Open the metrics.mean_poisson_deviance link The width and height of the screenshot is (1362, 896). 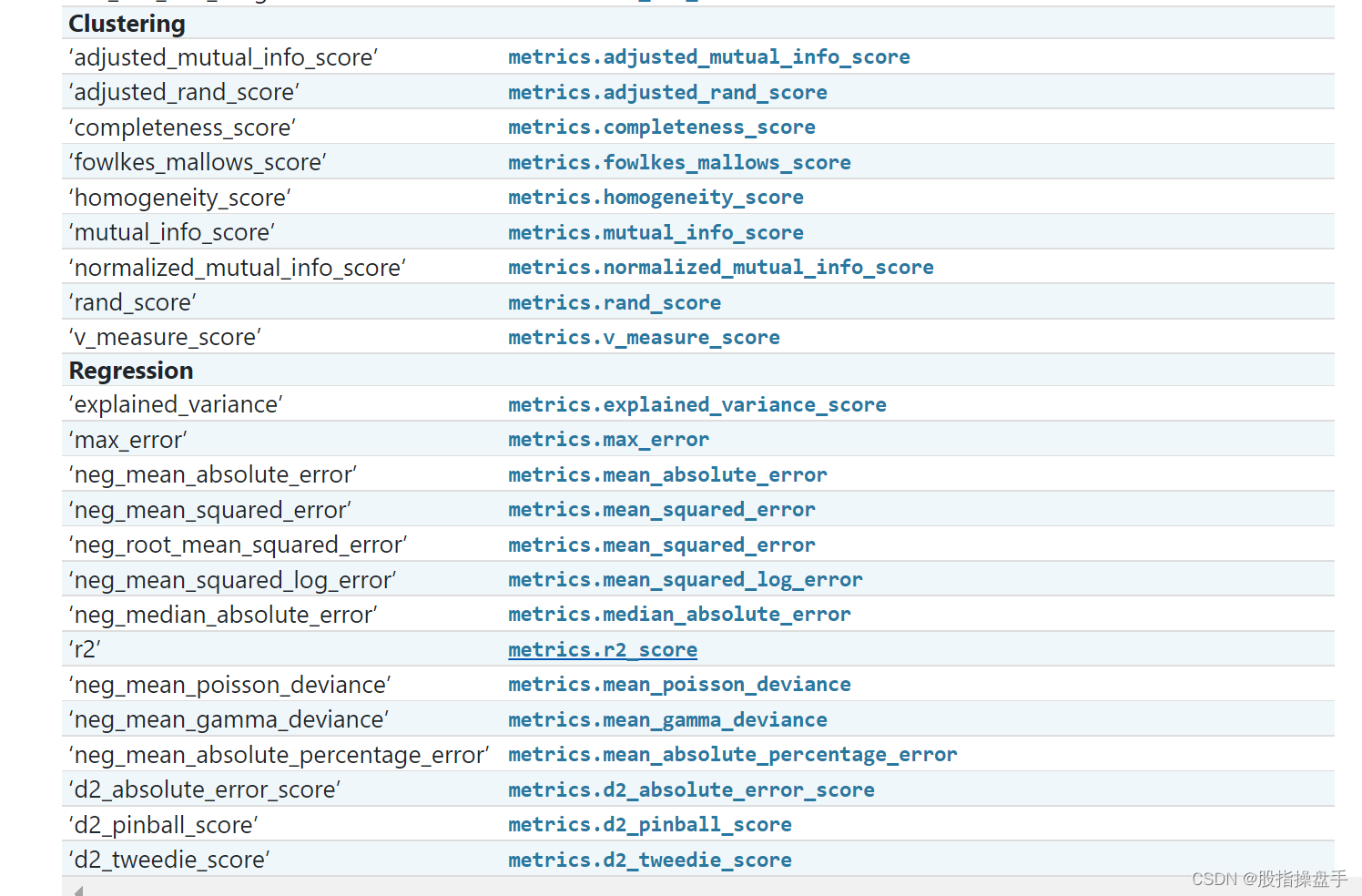pyautogui.click(x=679, y=684)
